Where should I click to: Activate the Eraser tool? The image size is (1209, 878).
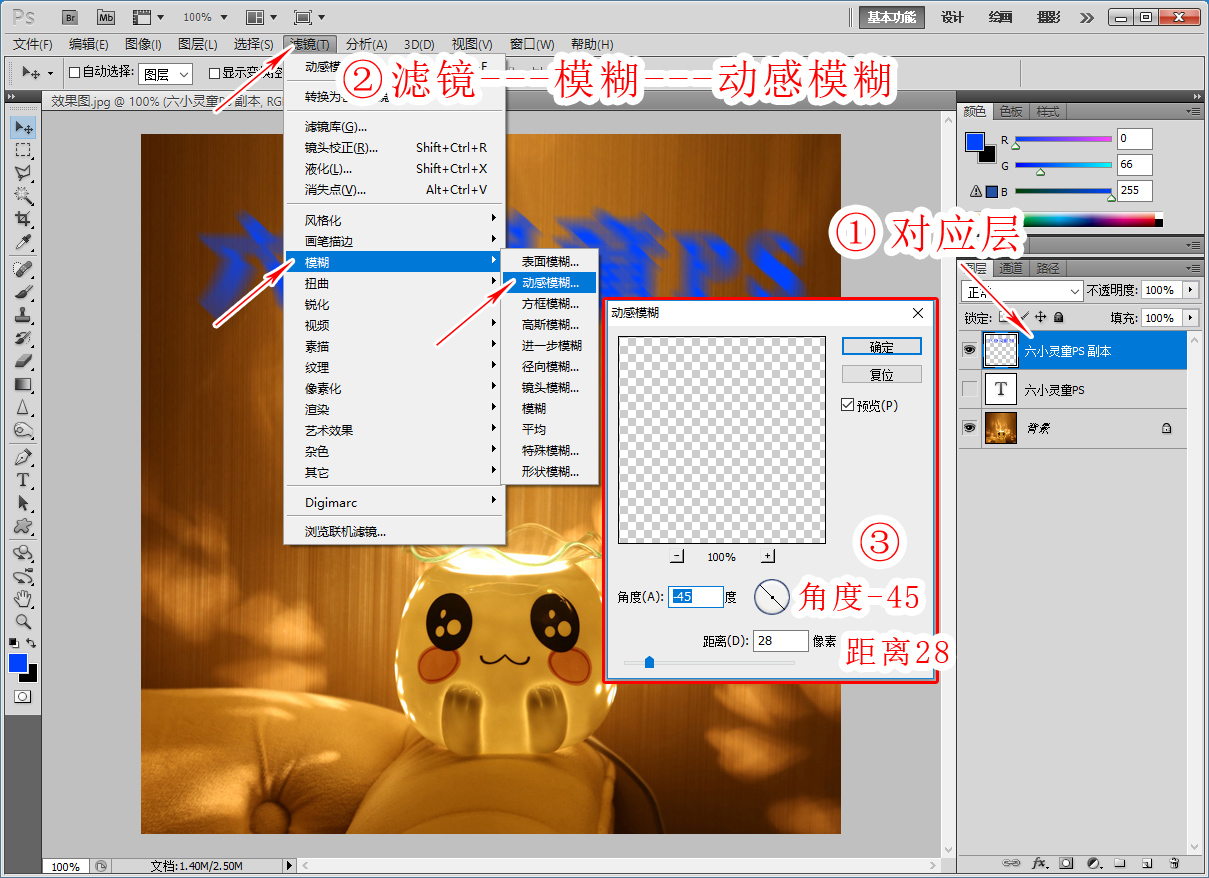coord(23,361)
